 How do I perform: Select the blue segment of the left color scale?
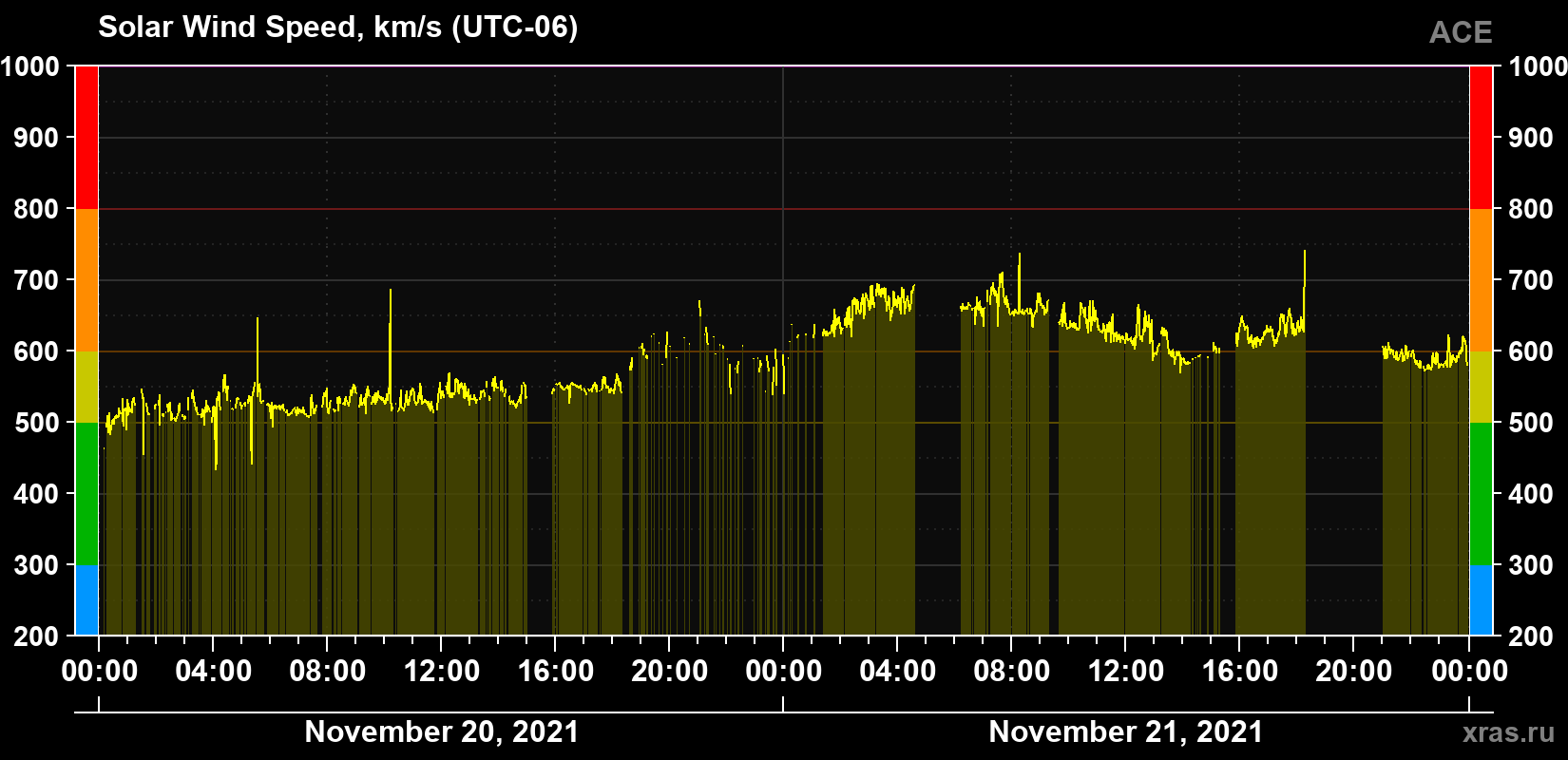[x=86, y=600]
